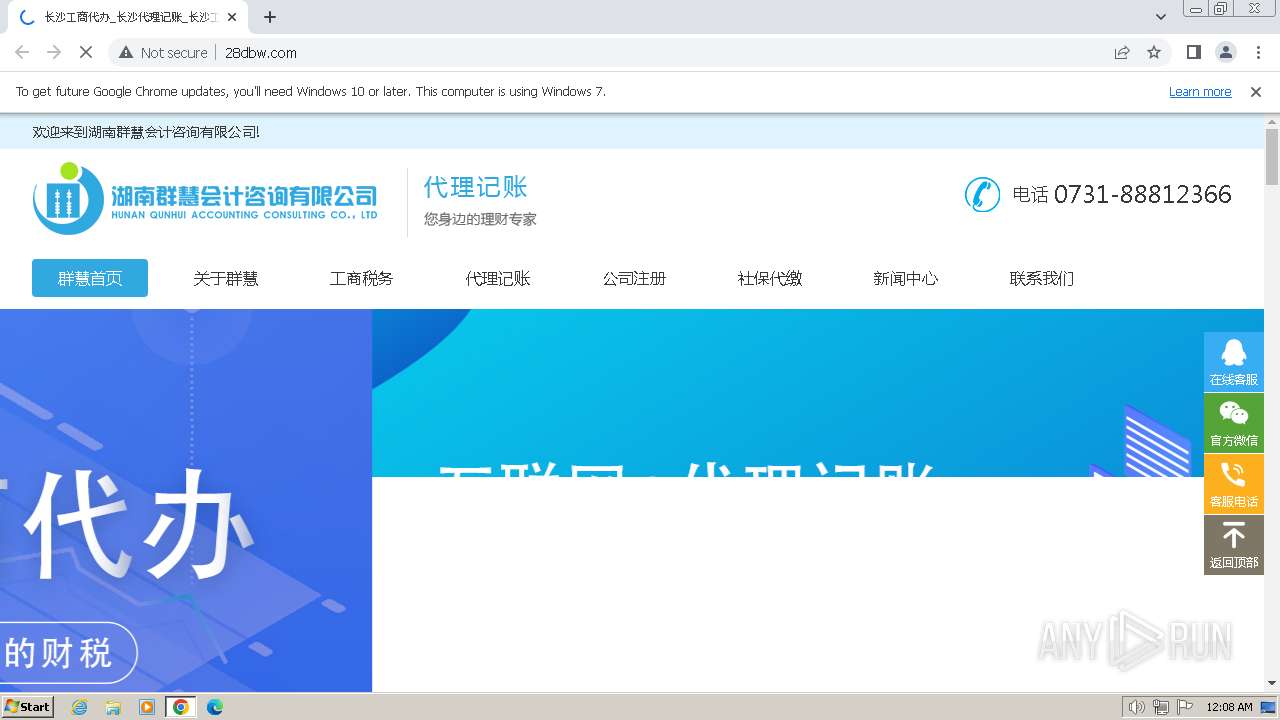Viewport: 1280px width, 720px height.
Task: Open Chrome three-dot menu
Action: (1258, 52)
